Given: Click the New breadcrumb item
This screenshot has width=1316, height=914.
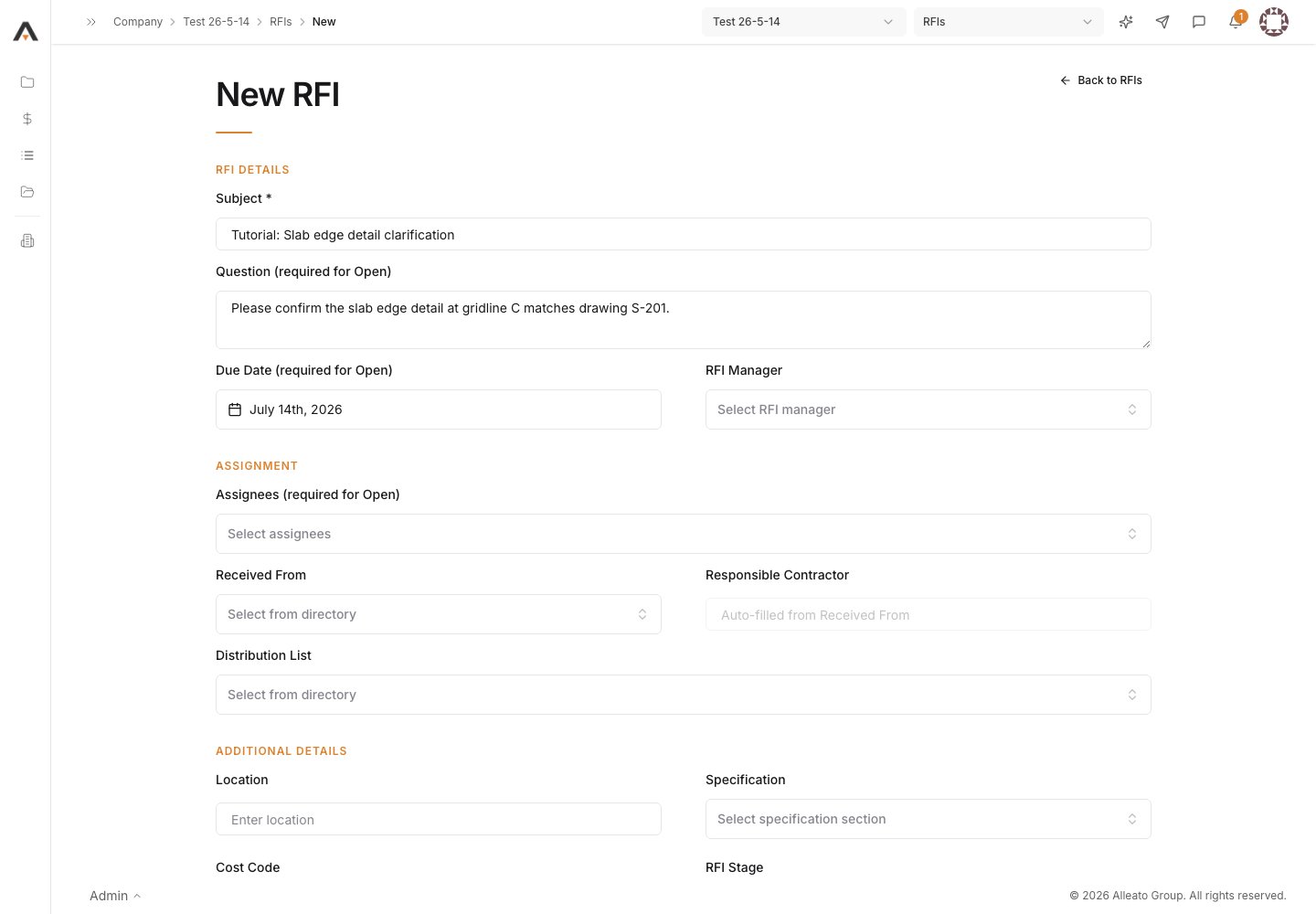Looking at the screenshot, I should click(324, 22).
